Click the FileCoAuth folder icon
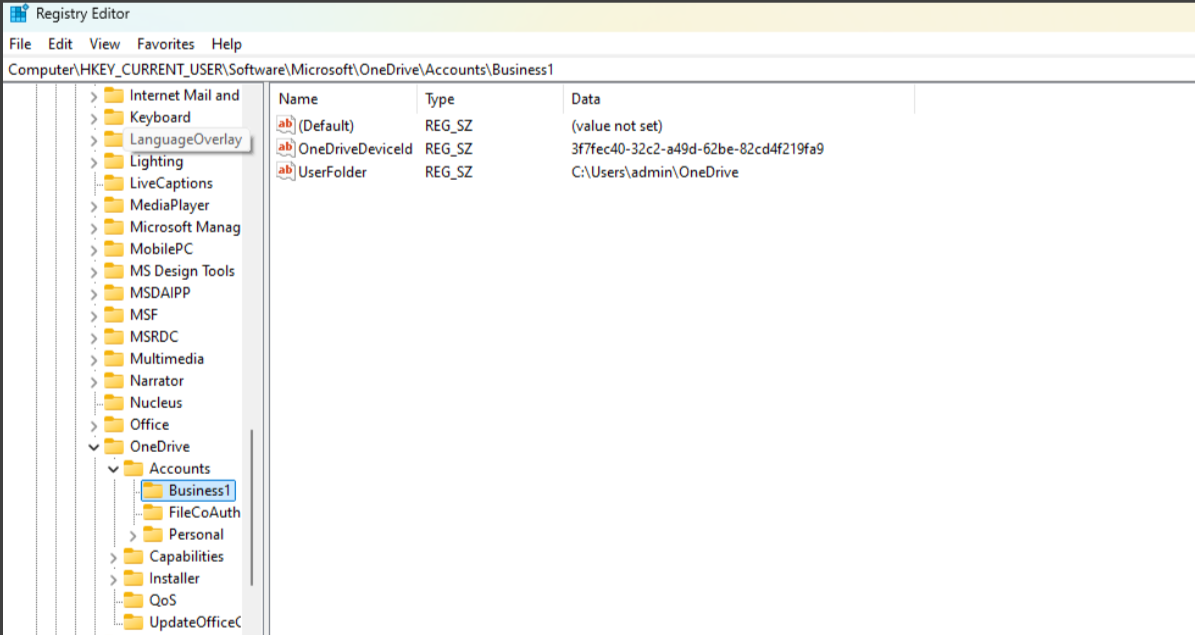1195x635 pixels. [x=153, y=512]
